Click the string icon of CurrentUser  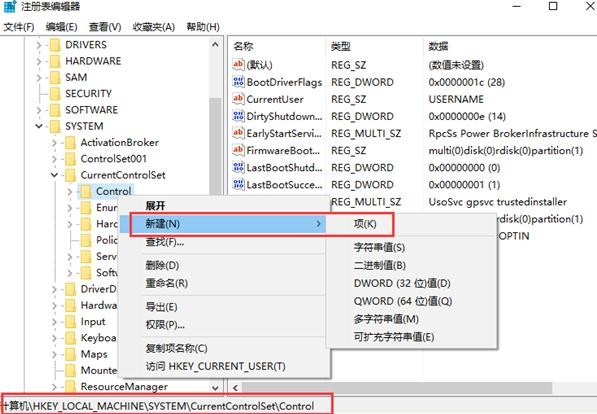pyautogui.click(x=238, y=99)
